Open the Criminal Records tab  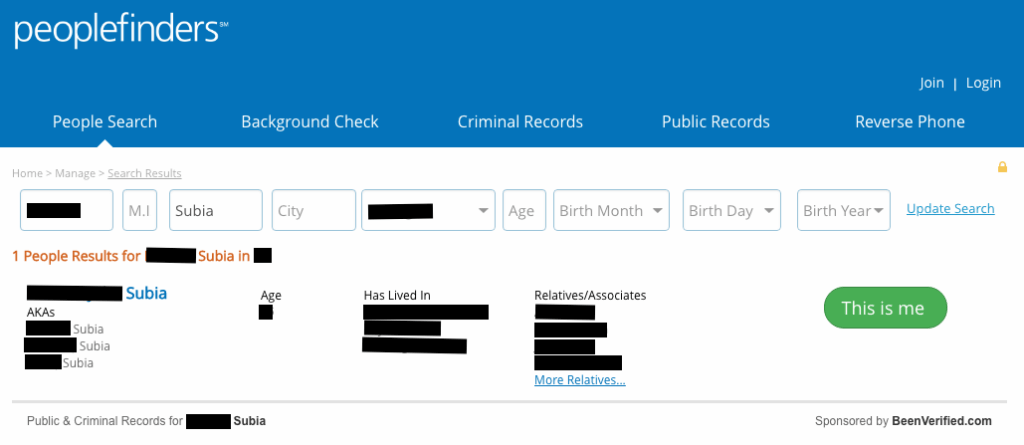[x=520, y=122]
